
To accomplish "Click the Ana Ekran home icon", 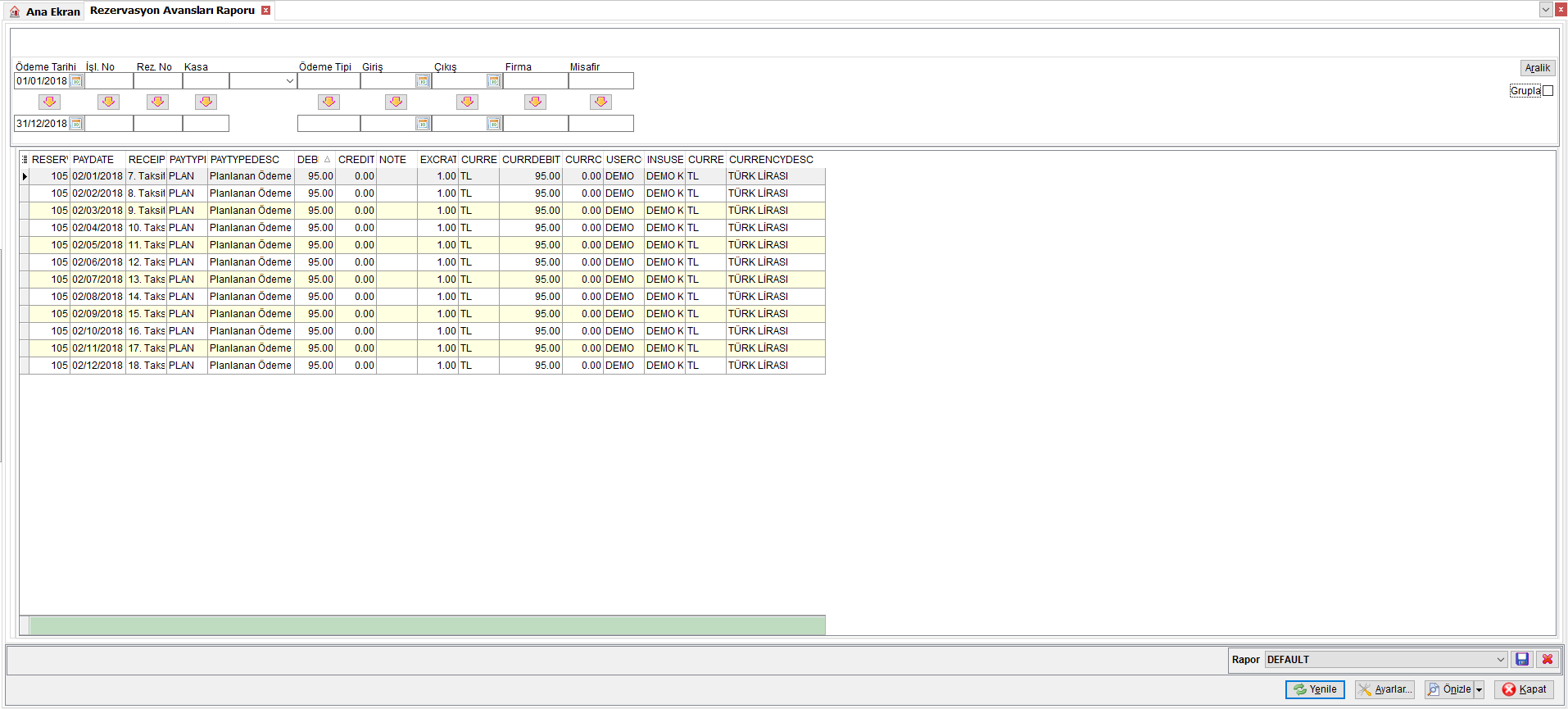I will point(15,11).
